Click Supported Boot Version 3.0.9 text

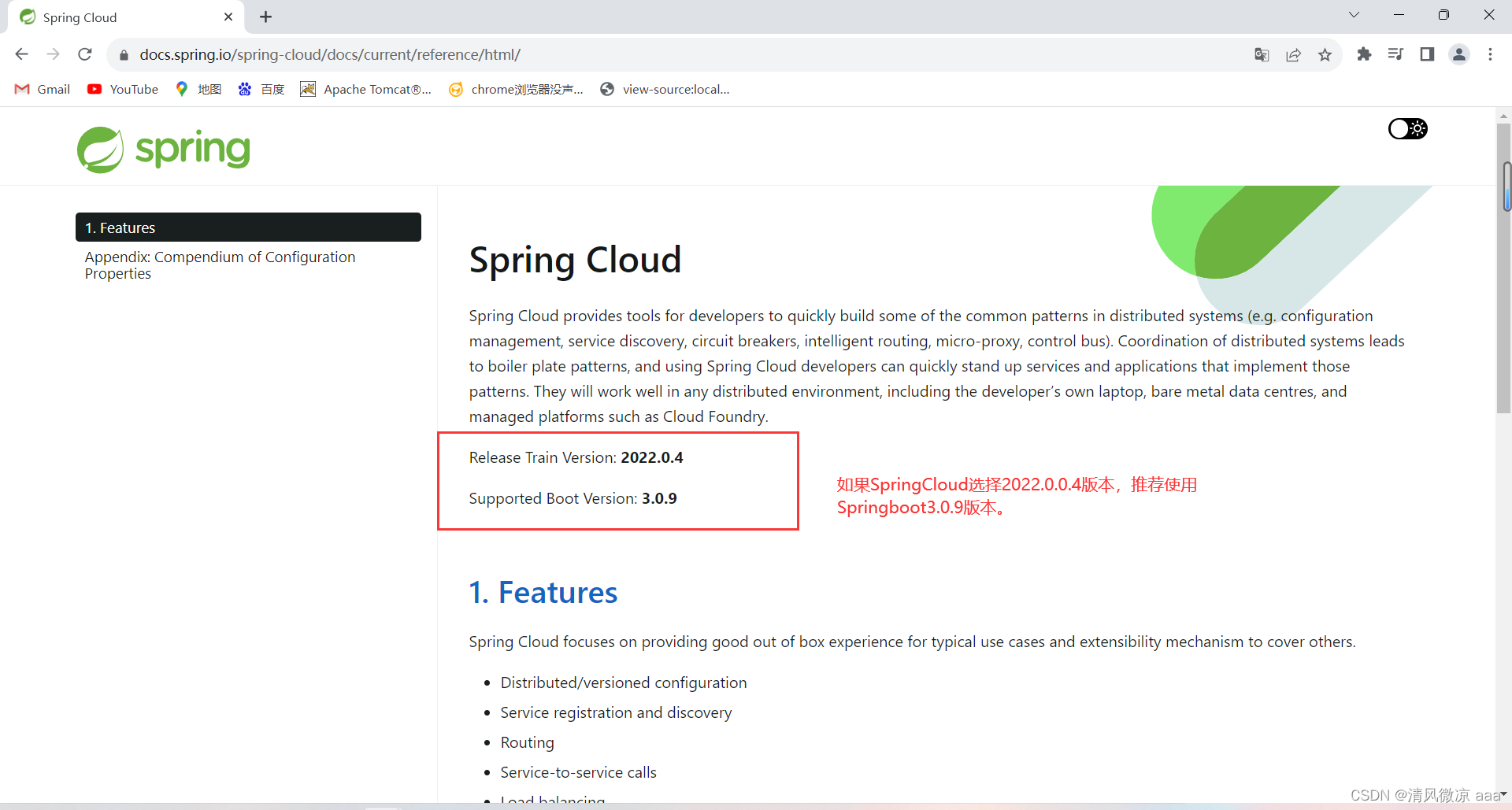pos(573,498)
